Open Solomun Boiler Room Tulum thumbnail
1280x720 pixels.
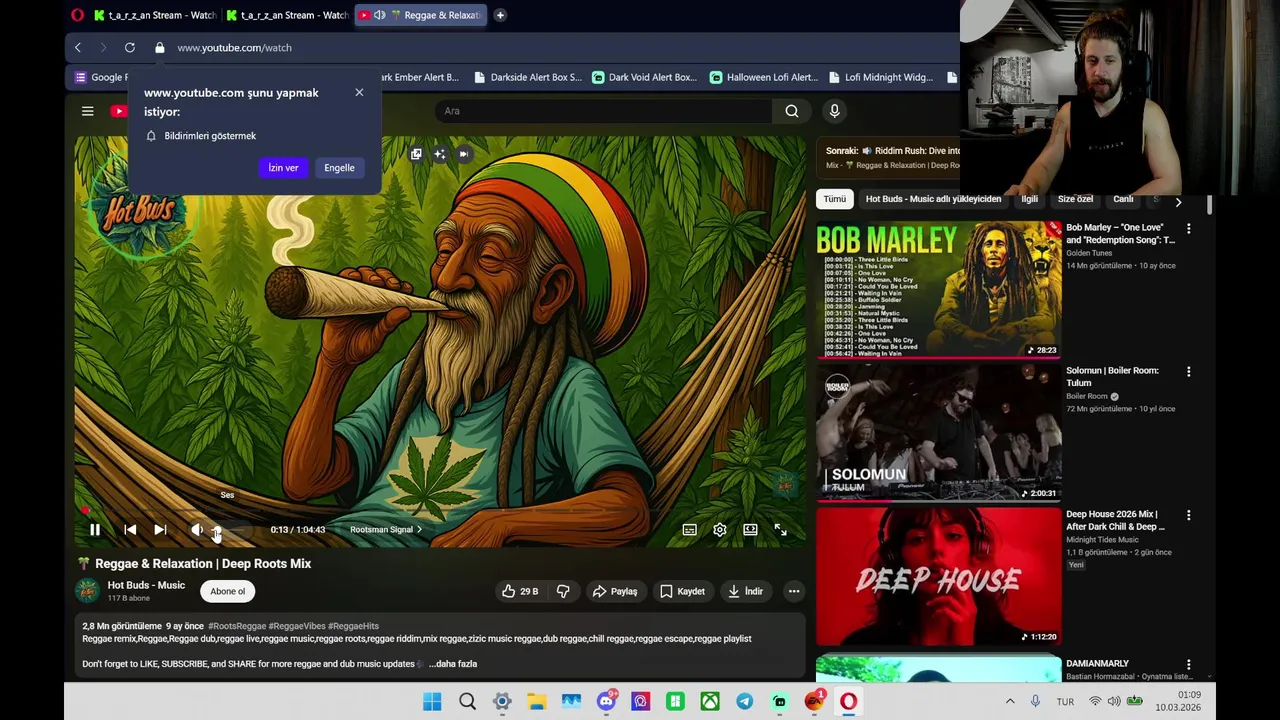tap(939, 432)
